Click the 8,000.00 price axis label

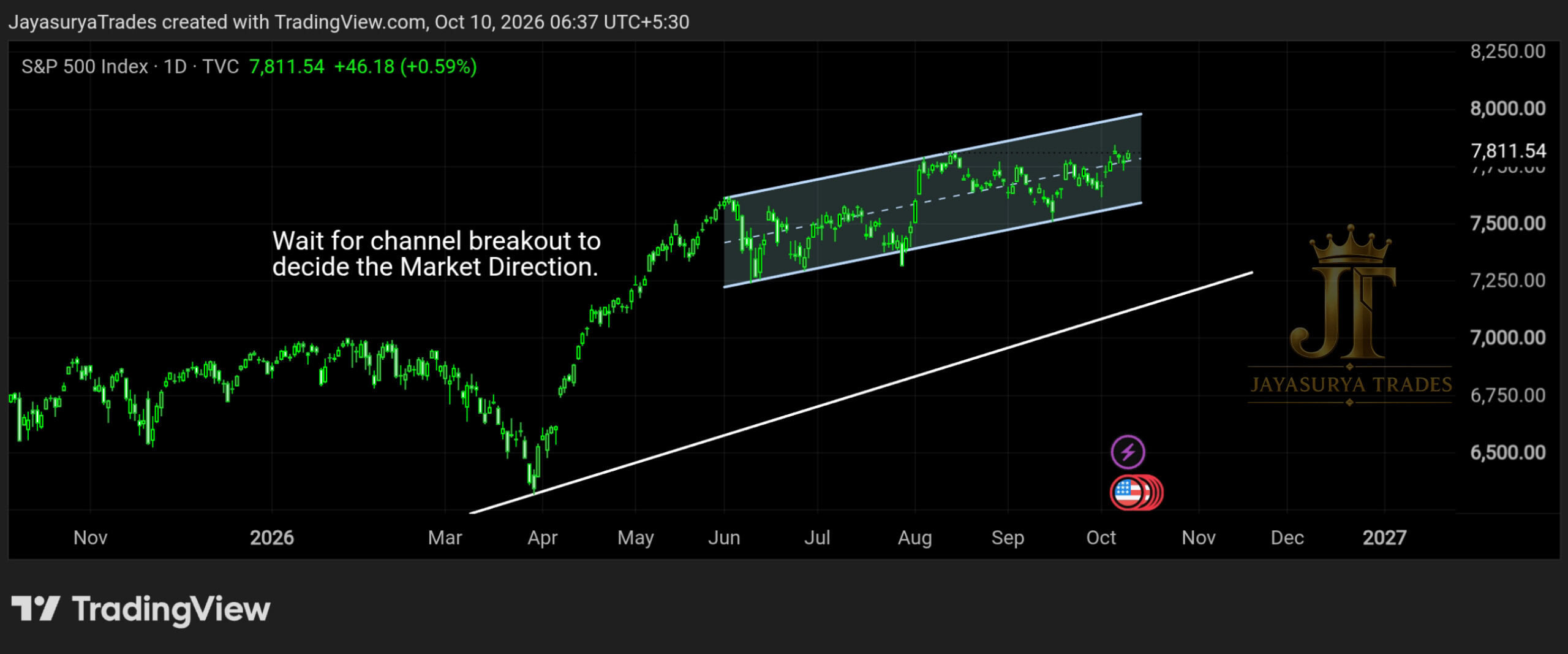(x=1508, y=108)
